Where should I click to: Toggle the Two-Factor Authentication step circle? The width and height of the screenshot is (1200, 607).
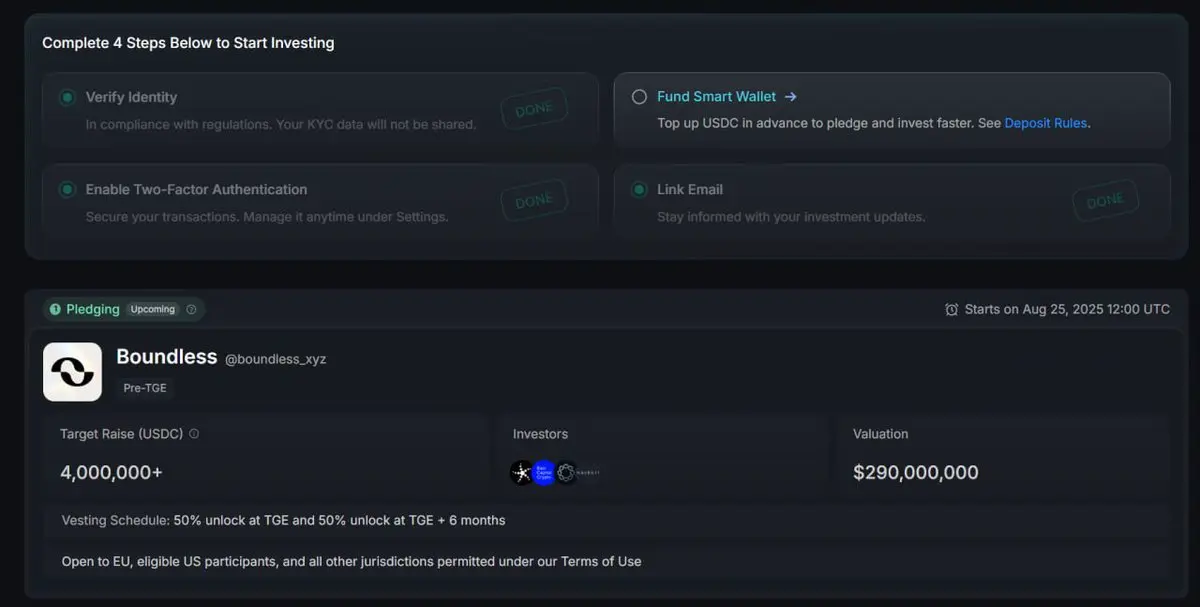(67, 189)
